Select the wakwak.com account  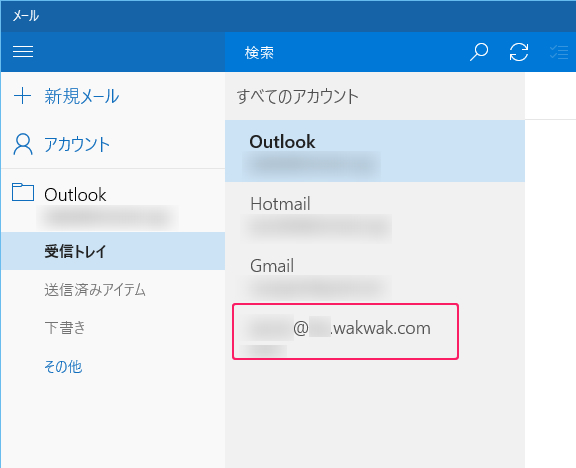coord(345,331)
